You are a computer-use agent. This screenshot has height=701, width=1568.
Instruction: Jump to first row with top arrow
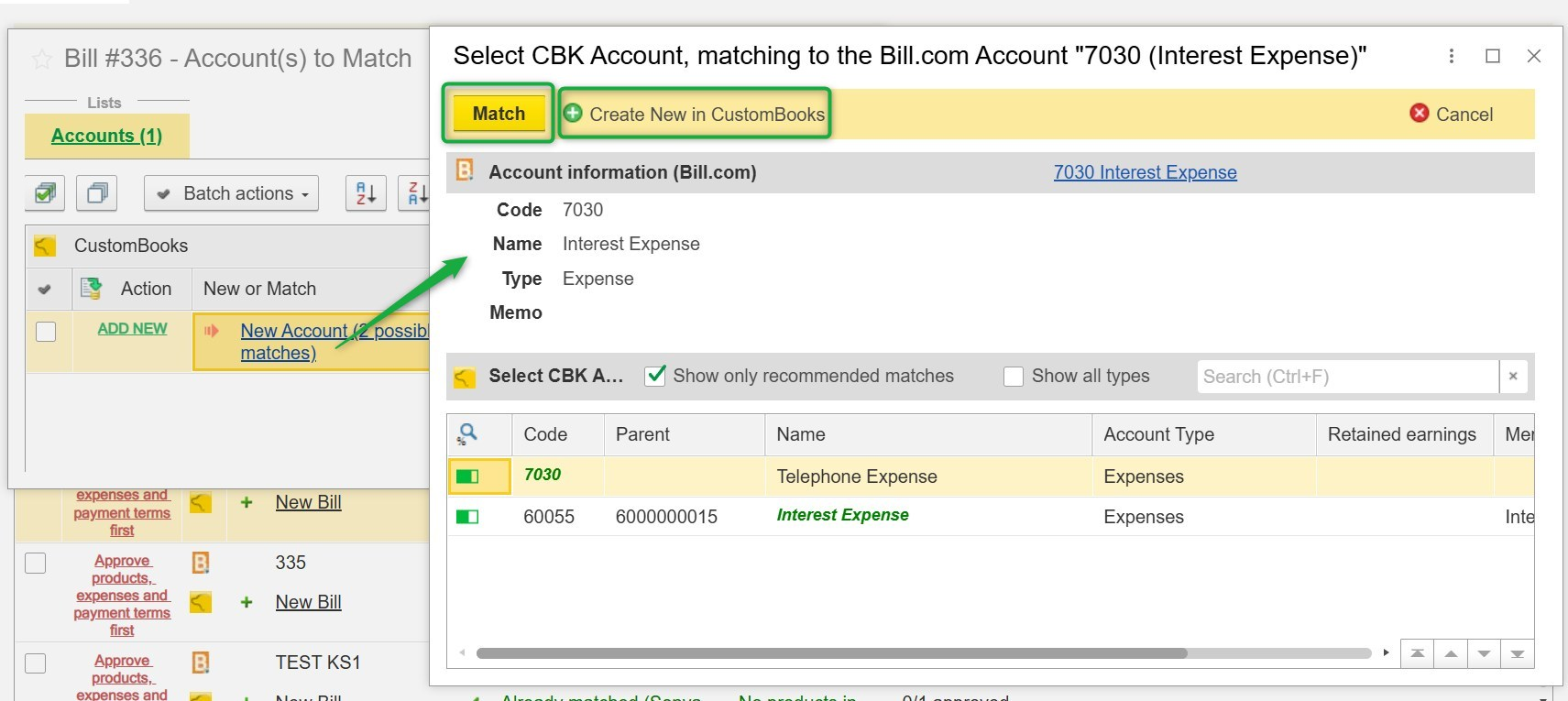point(1418,653)
